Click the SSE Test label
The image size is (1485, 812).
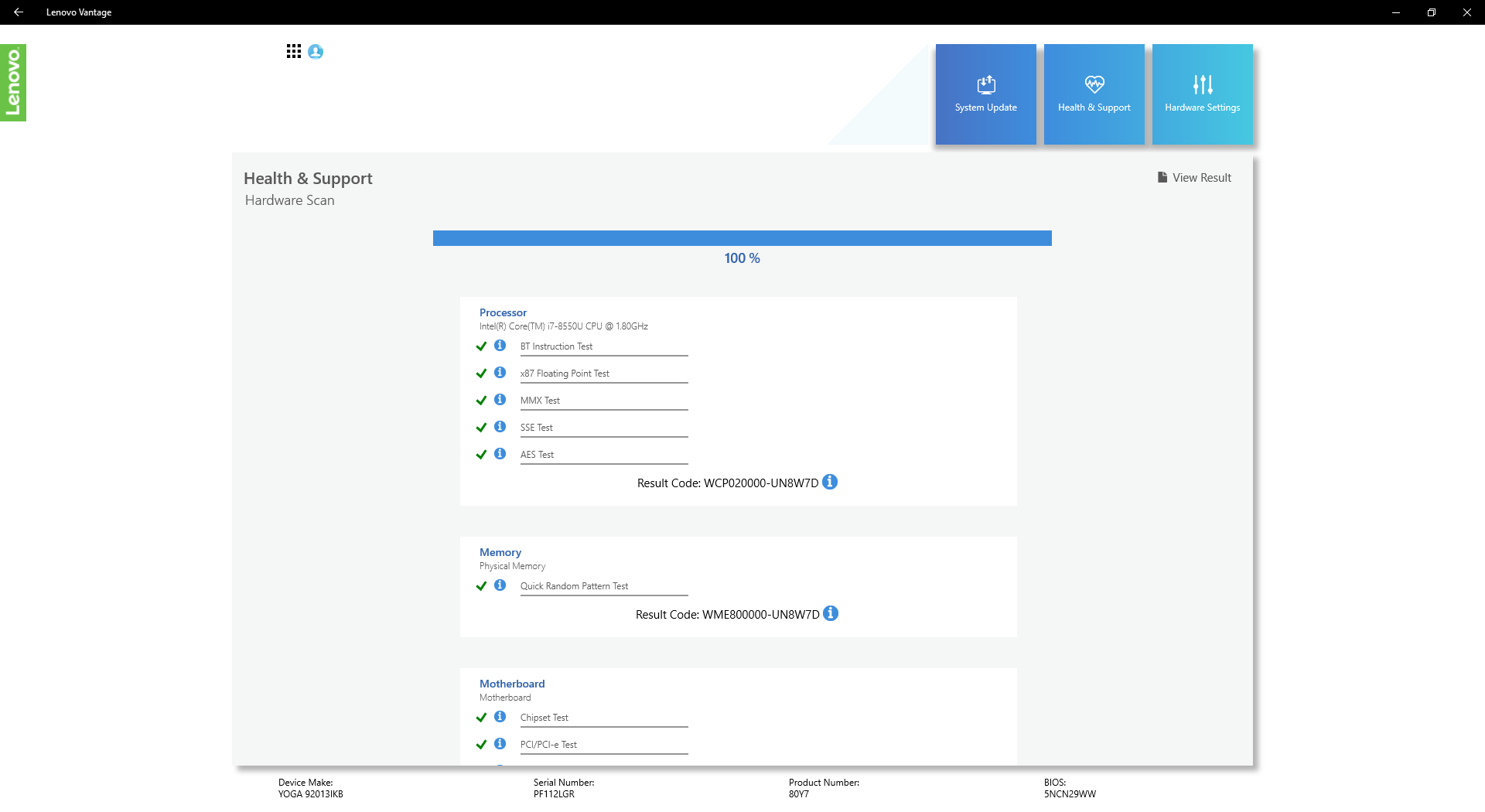pos(536,428)
